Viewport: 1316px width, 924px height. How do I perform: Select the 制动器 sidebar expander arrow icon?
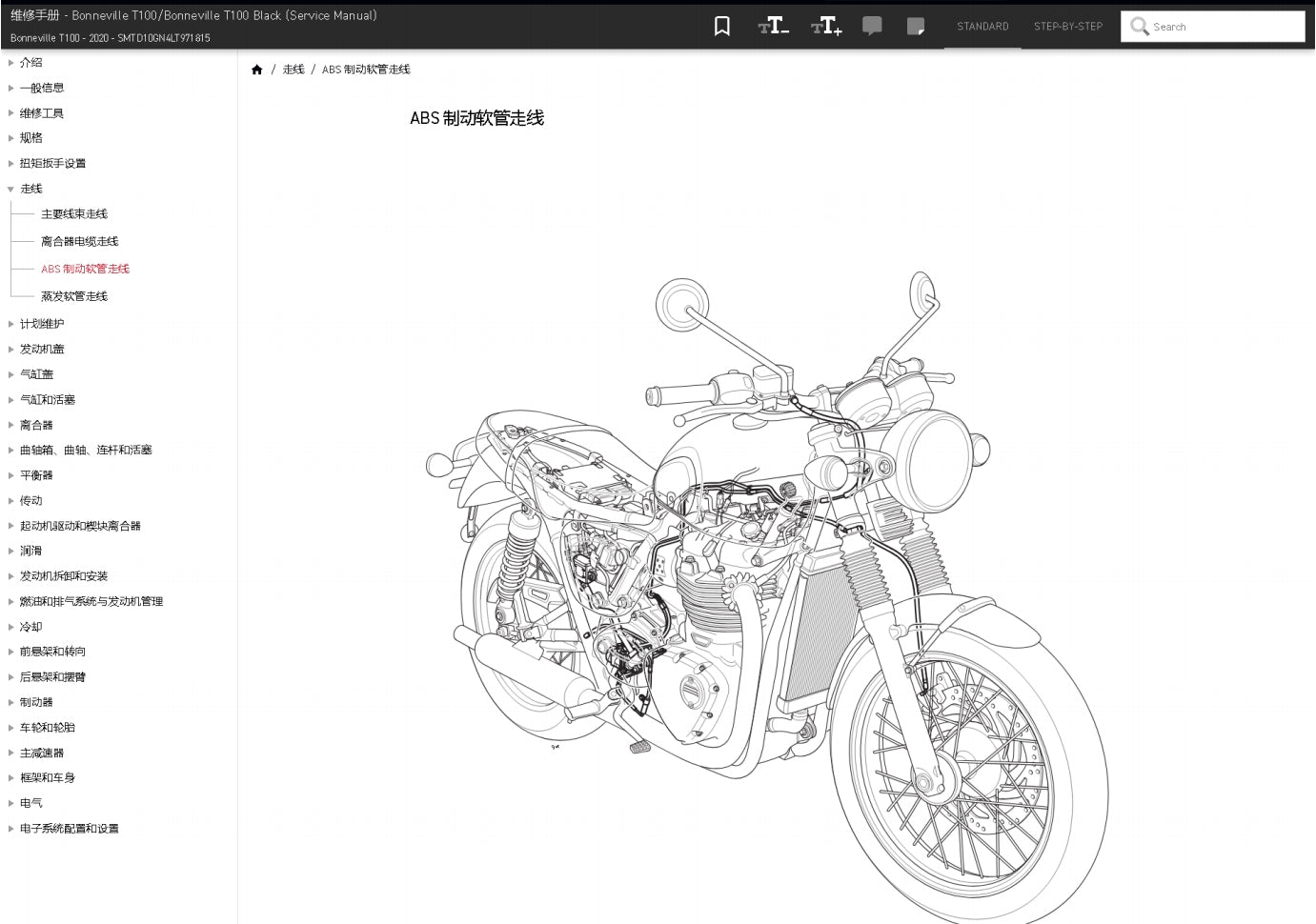(10, 702)
